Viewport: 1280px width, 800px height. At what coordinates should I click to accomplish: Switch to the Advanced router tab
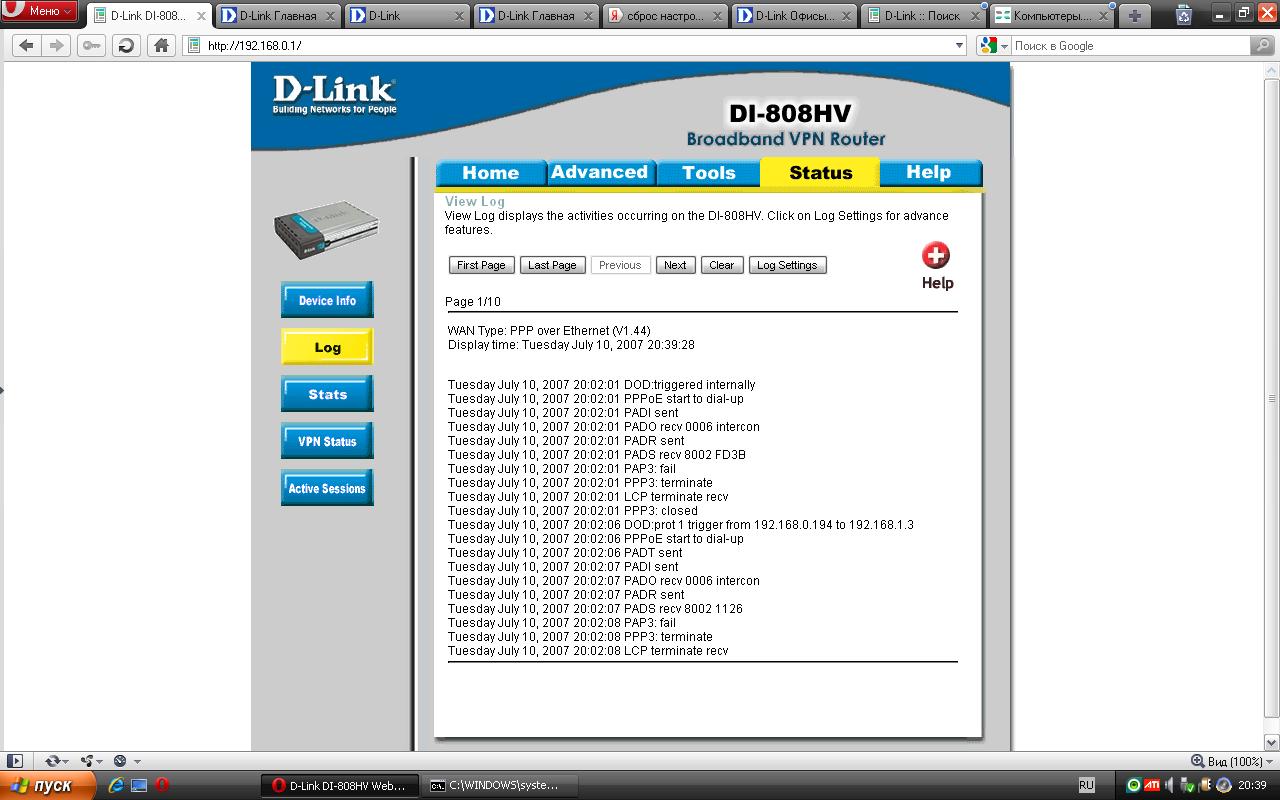(600, 173)
